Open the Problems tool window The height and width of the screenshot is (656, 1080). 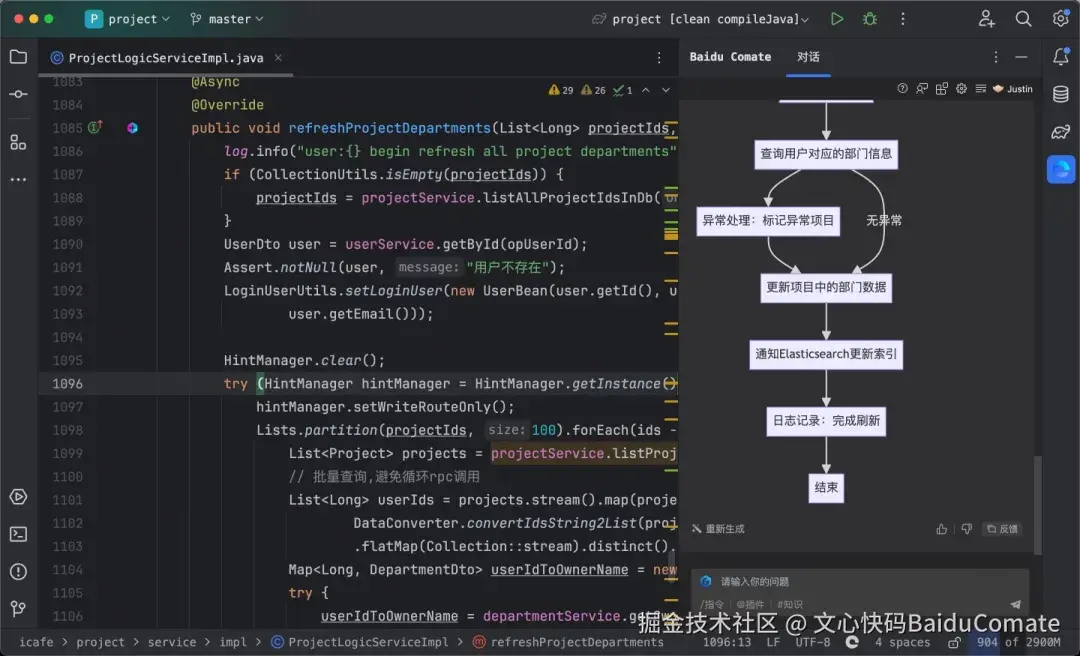click(x=19, y=571)
